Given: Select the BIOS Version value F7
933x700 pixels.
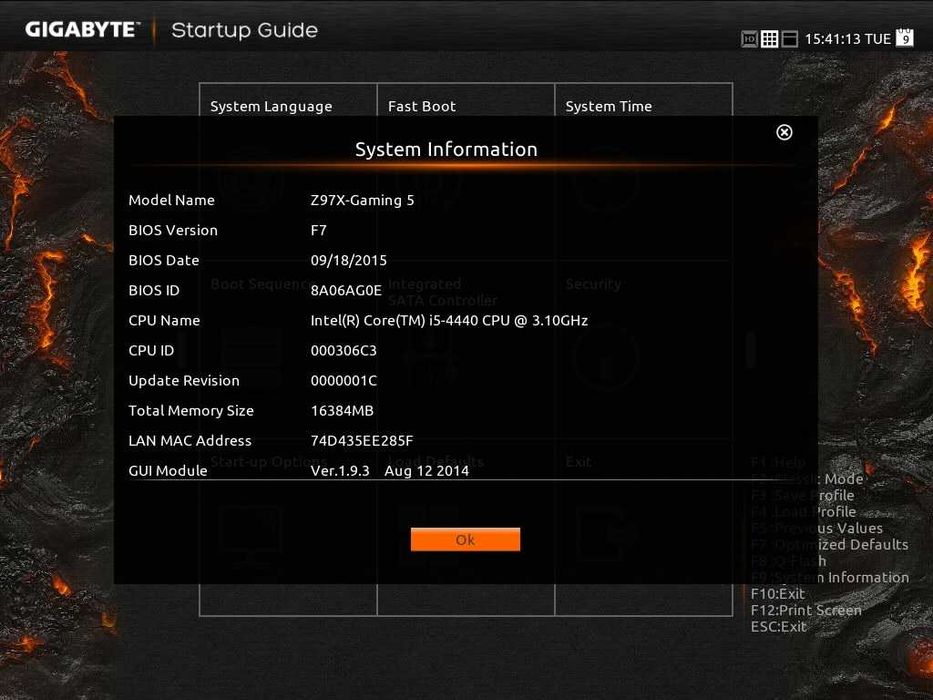Looking at the screenshot, I should tap(318, 230).
